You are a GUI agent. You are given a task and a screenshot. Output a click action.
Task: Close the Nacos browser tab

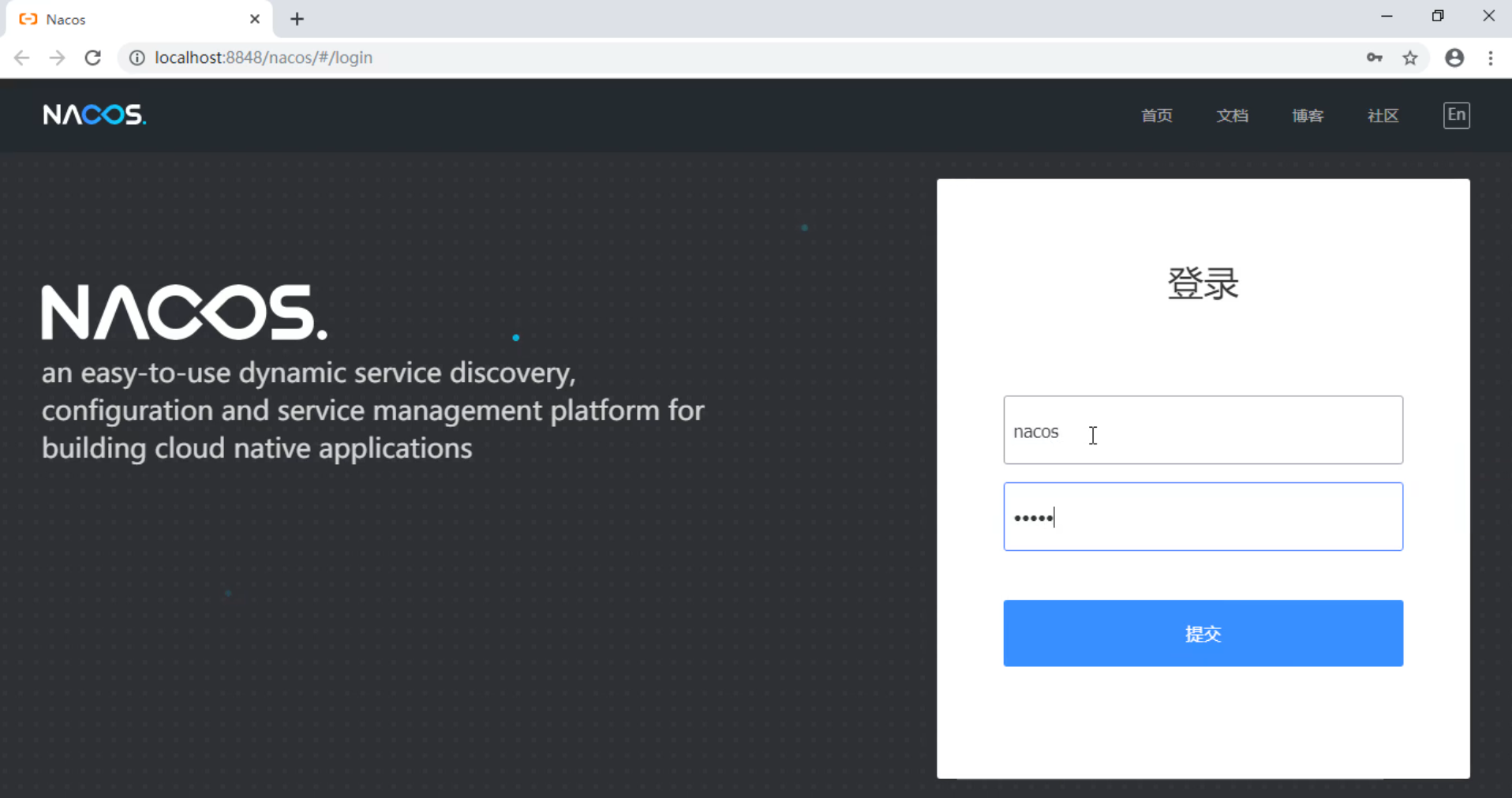click(254, 19)
